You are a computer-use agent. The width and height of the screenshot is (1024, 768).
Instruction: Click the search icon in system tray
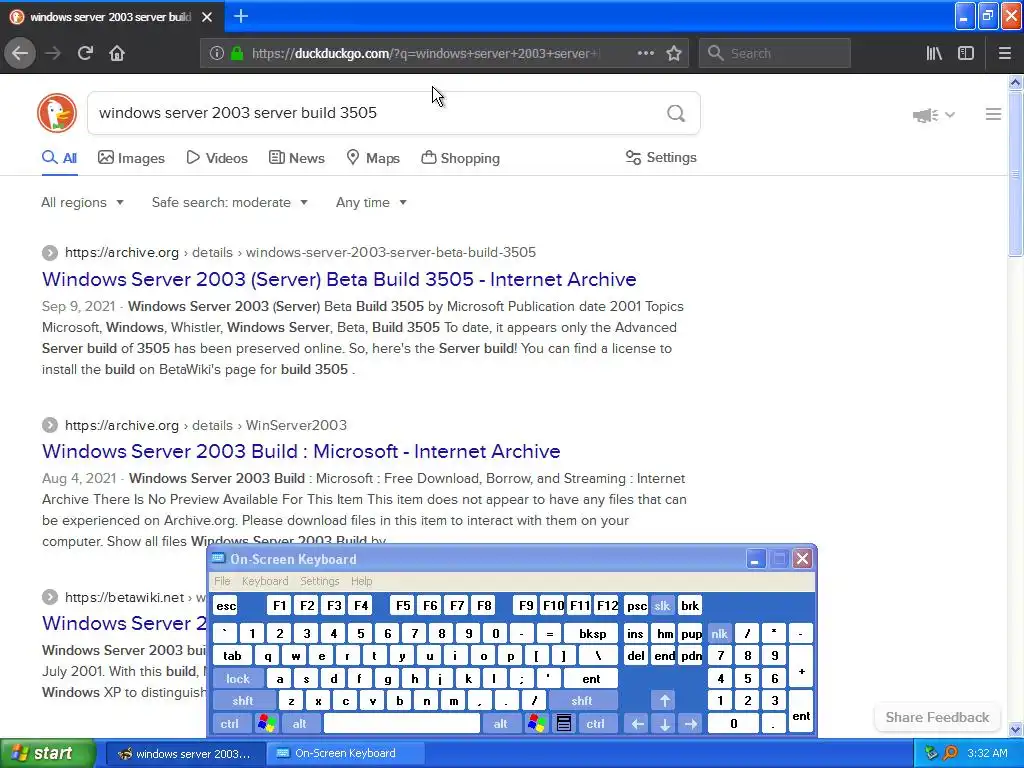click(x=950, y=753)
